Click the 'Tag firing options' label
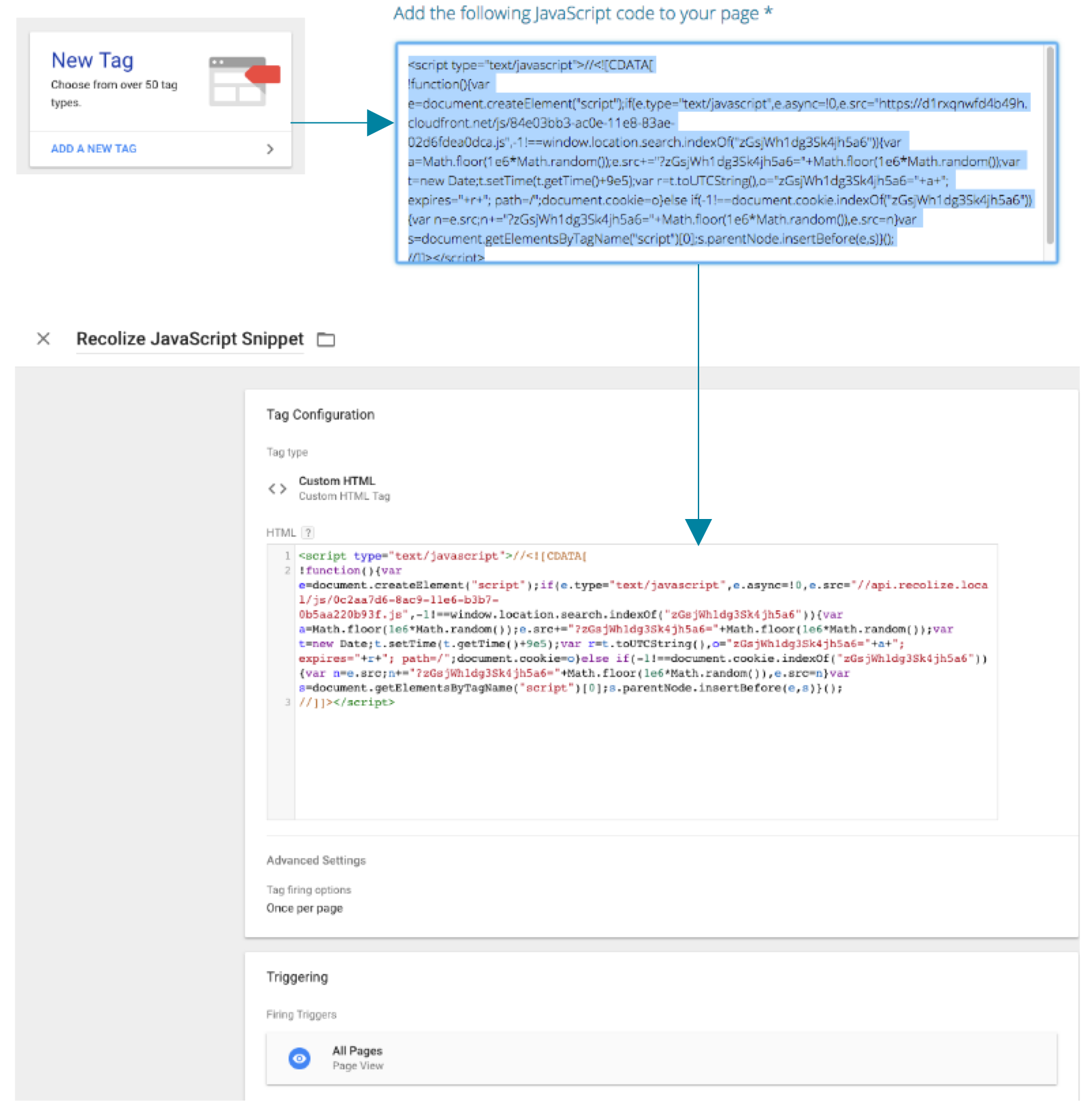Image resolution: width=1092 pixels, height=1117 pixels. point(308,890)
